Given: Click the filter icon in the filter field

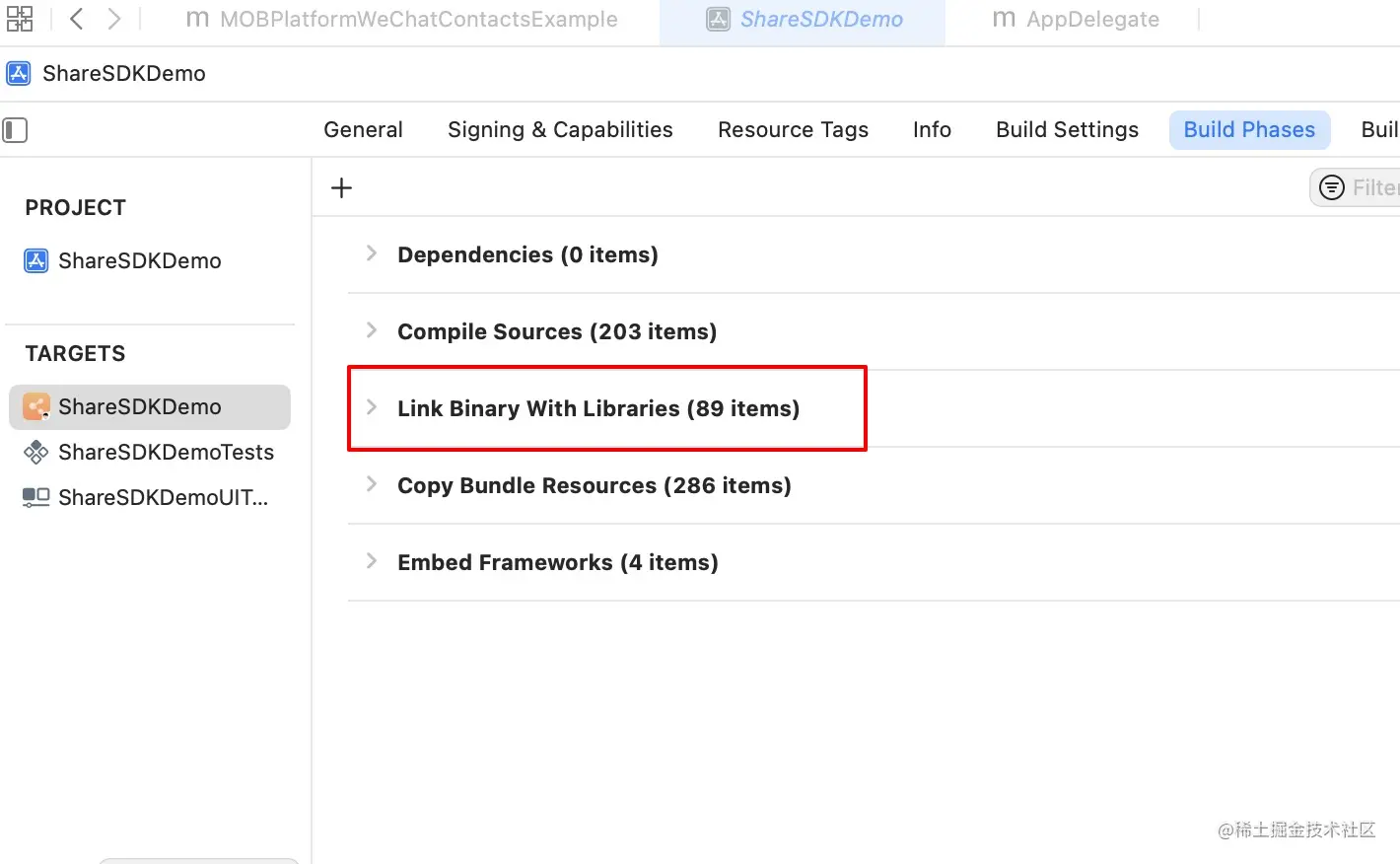Looking at the screenshot, I should coord(1332,187).
